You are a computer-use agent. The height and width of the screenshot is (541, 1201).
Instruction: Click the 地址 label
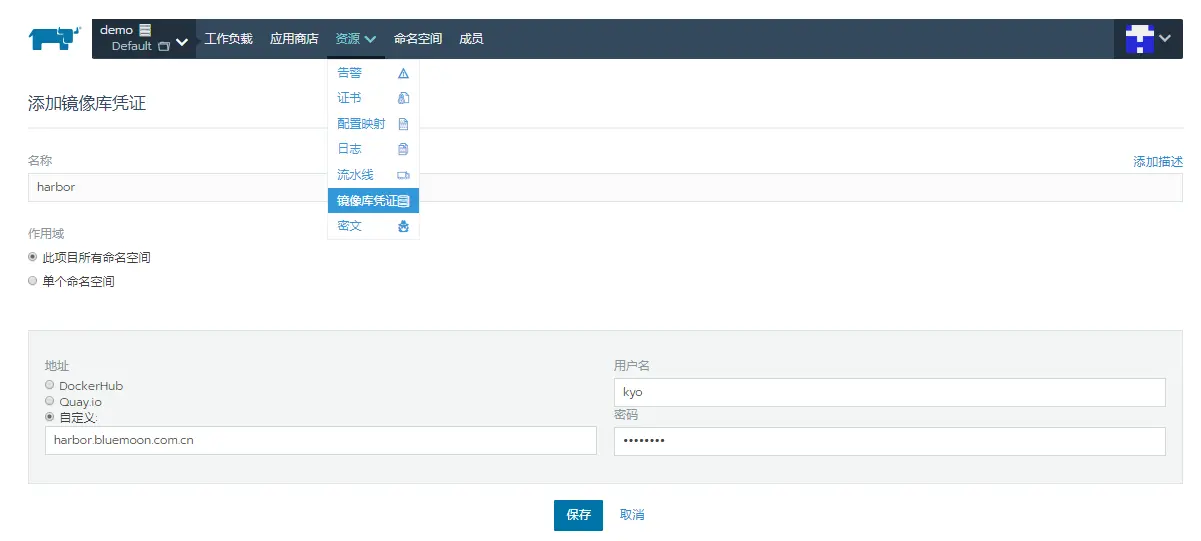coord(57,366)
